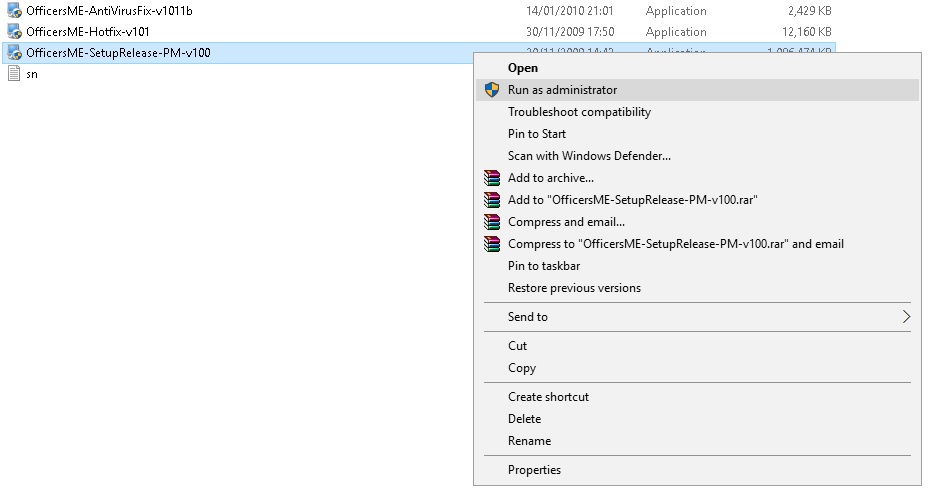Cut the selected file

point(518,346)
